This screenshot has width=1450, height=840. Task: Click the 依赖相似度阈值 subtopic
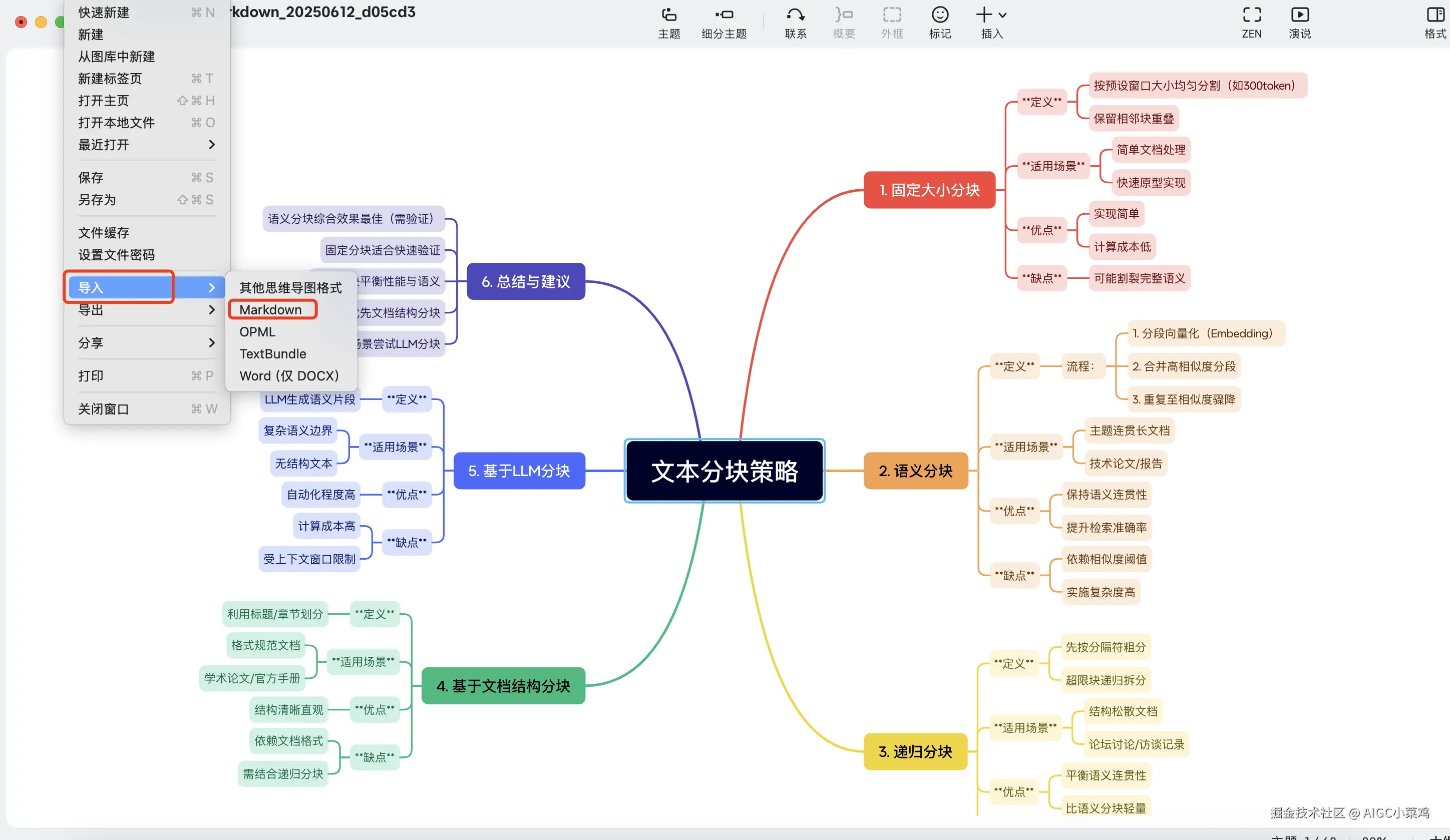1106,559
